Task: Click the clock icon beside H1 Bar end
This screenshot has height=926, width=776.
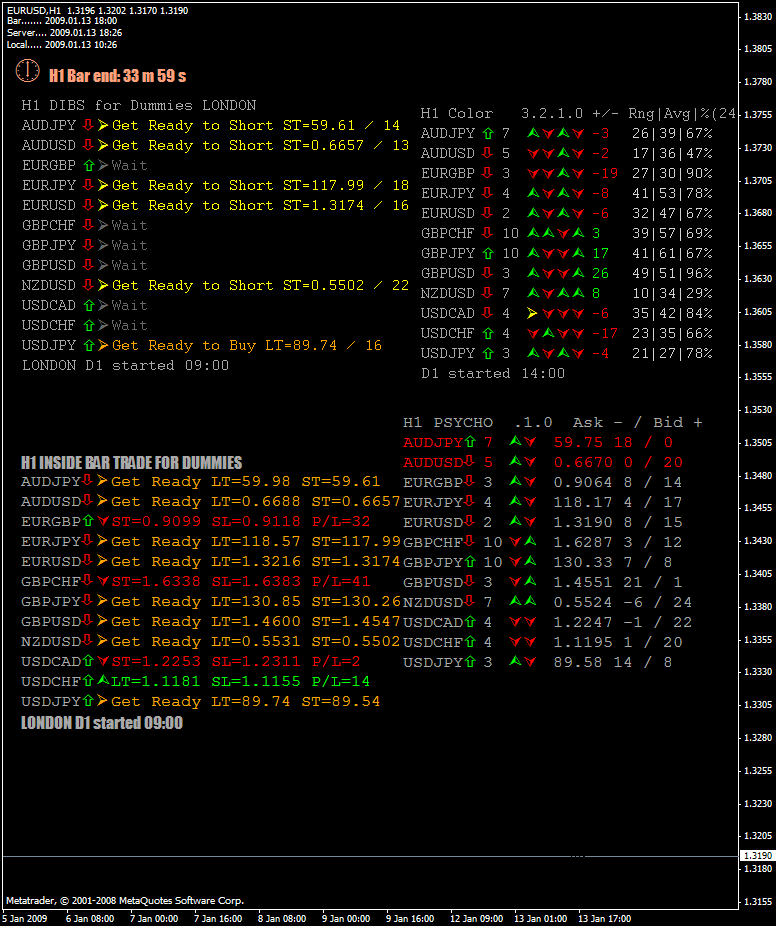Action: [27, 71]
